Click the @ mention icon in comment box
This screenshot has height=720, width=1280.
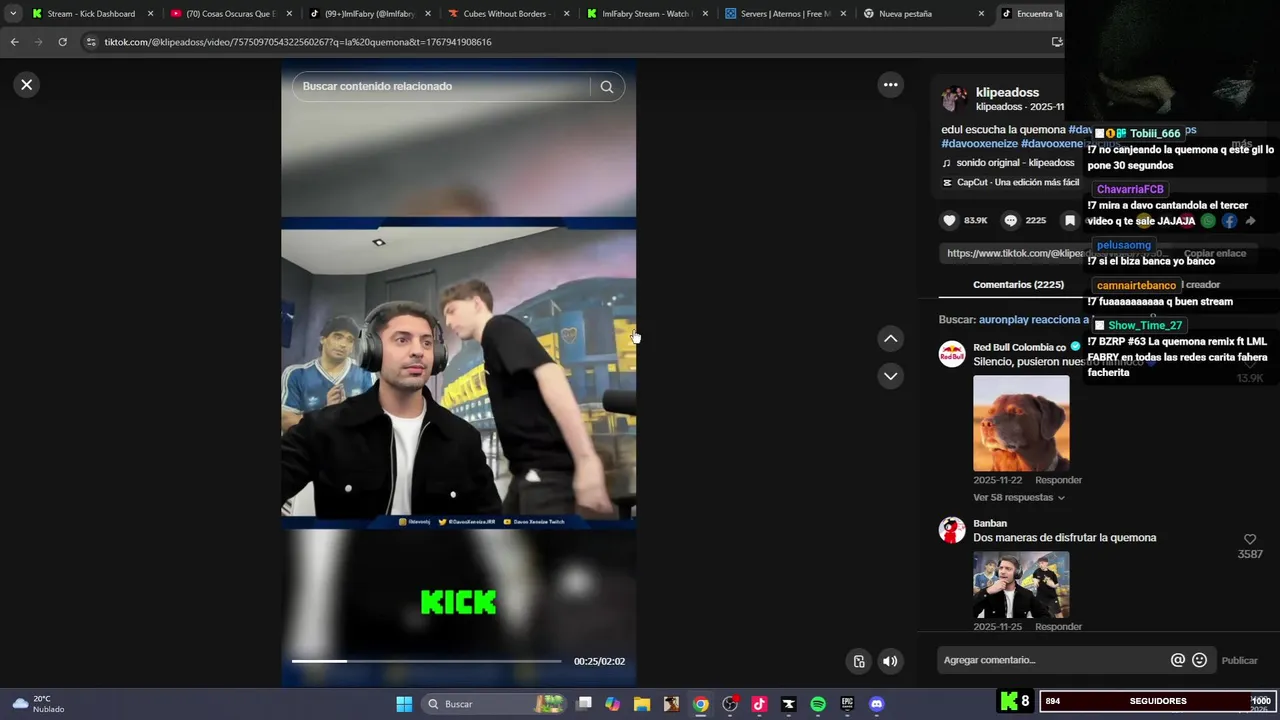[1178, 660]
